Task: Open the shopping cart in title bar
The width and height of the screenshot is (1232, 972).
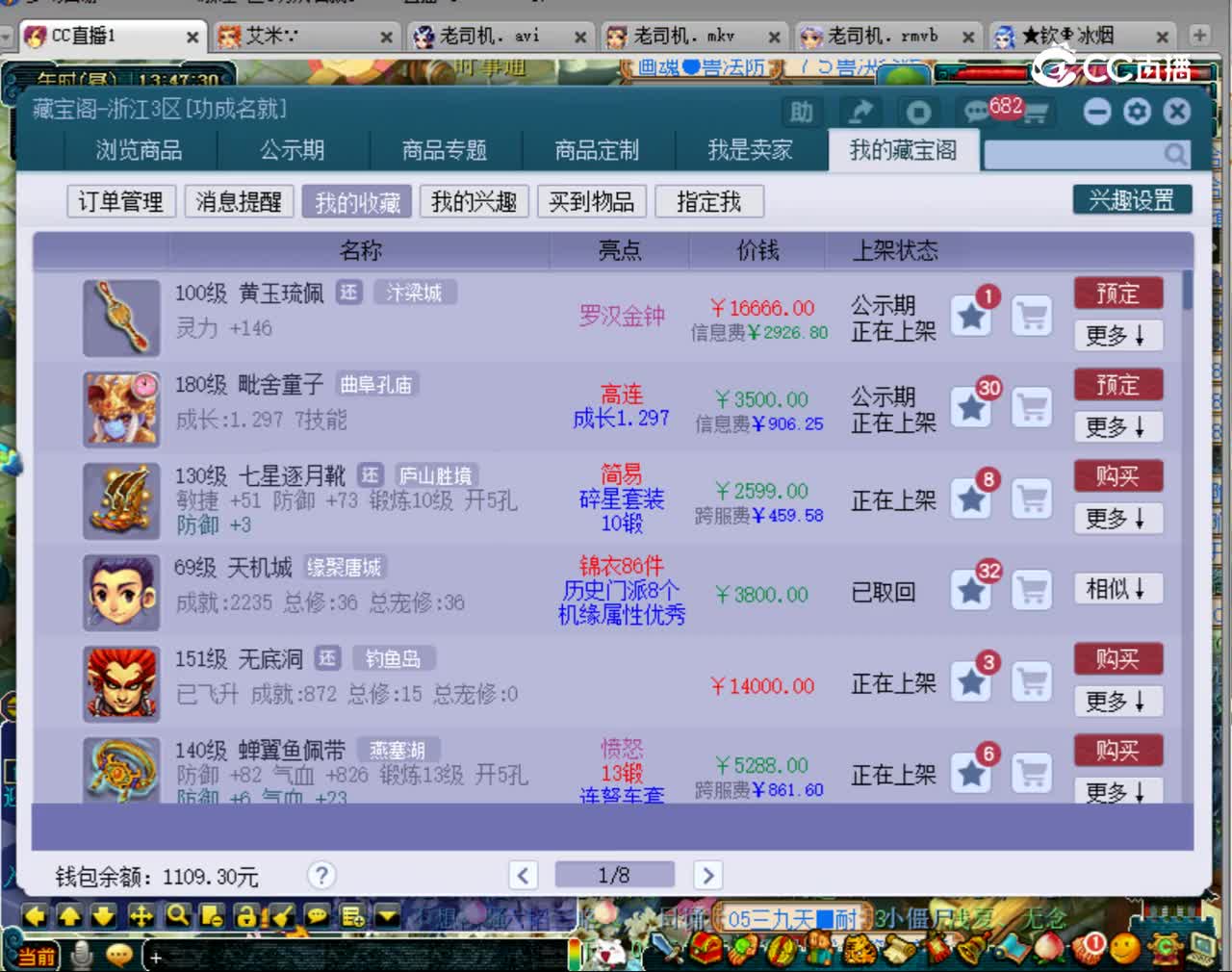Action: [1035, 114]
